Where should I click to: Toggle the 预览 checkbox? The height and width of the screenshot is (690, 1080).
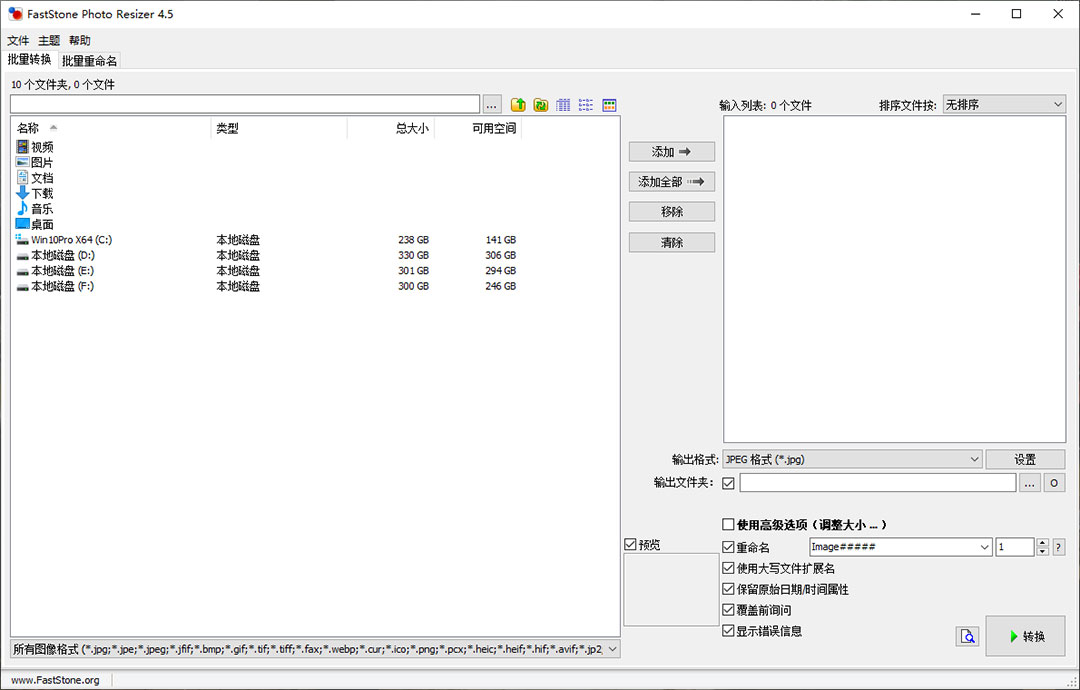coord(630,545)
